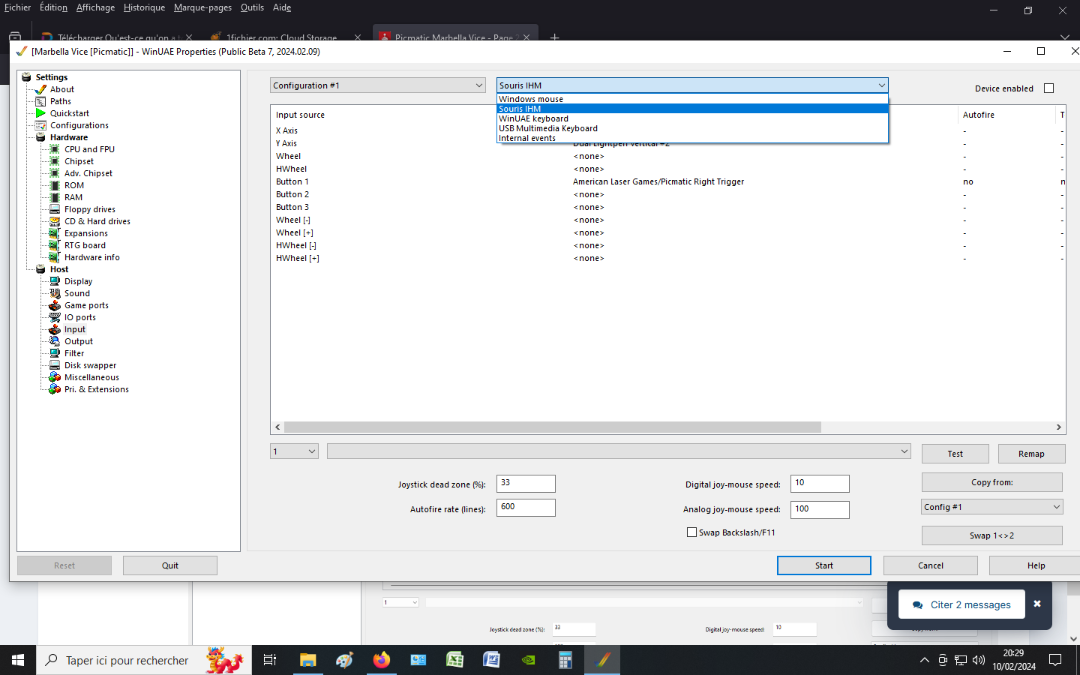This screenshot has height=675, width=1080.
Task: Enable the Device enabled checkbox
Action: [x=1049, y=88]
